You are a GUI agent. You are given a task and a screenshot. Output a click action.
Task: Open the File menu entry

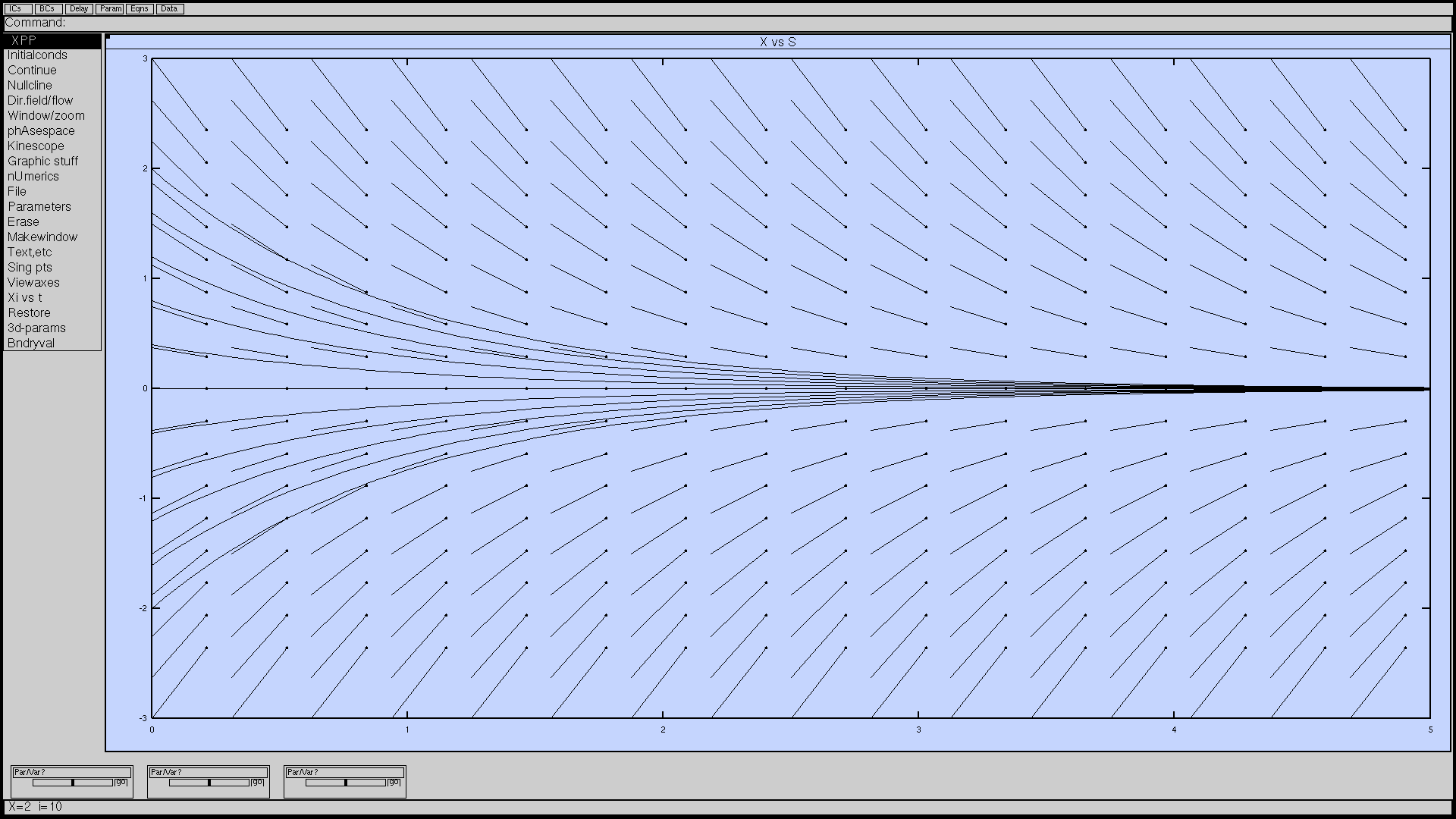[x=52, y=192]
